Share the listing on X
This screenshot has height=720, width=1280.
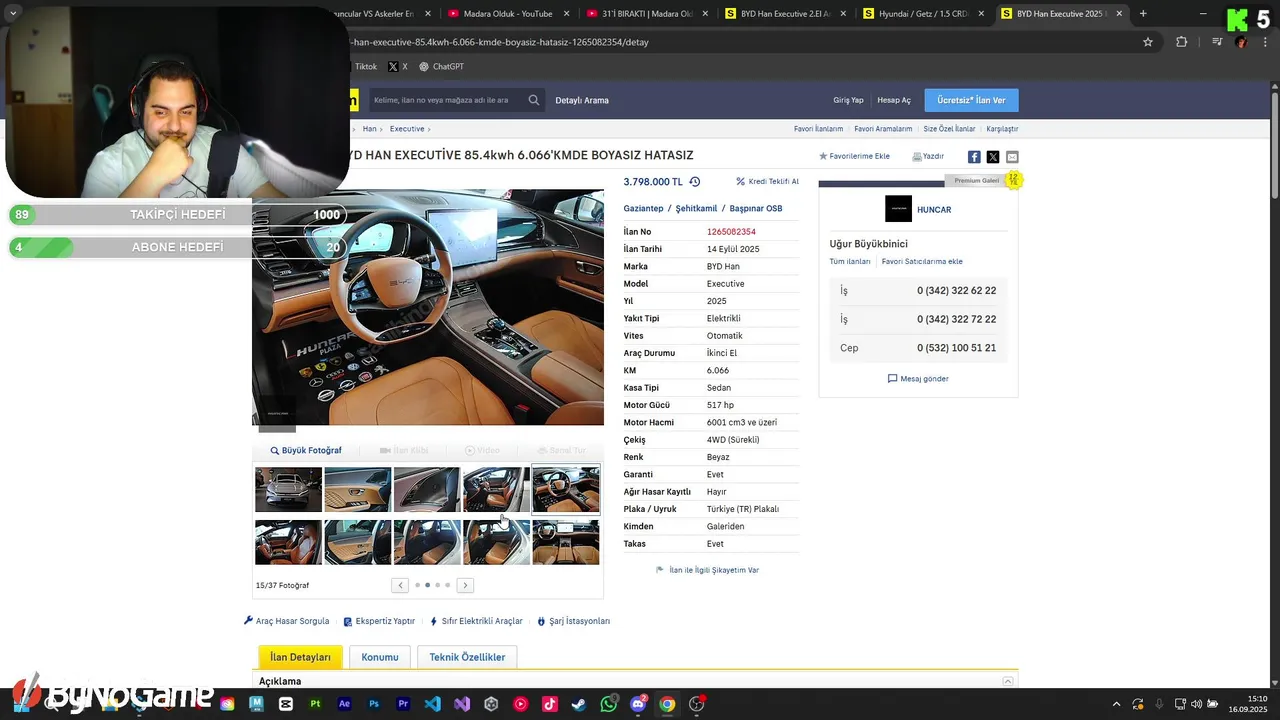993,157
